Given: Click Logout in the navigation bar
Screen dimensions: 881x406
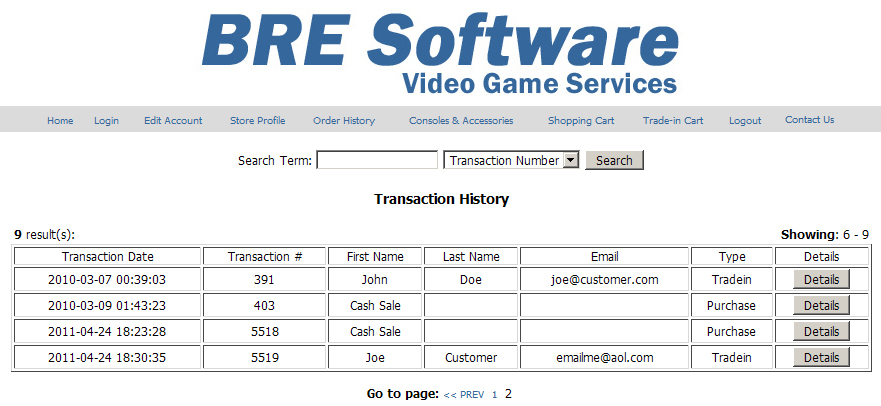Looking at the screenshot, I should coord(745,121).
